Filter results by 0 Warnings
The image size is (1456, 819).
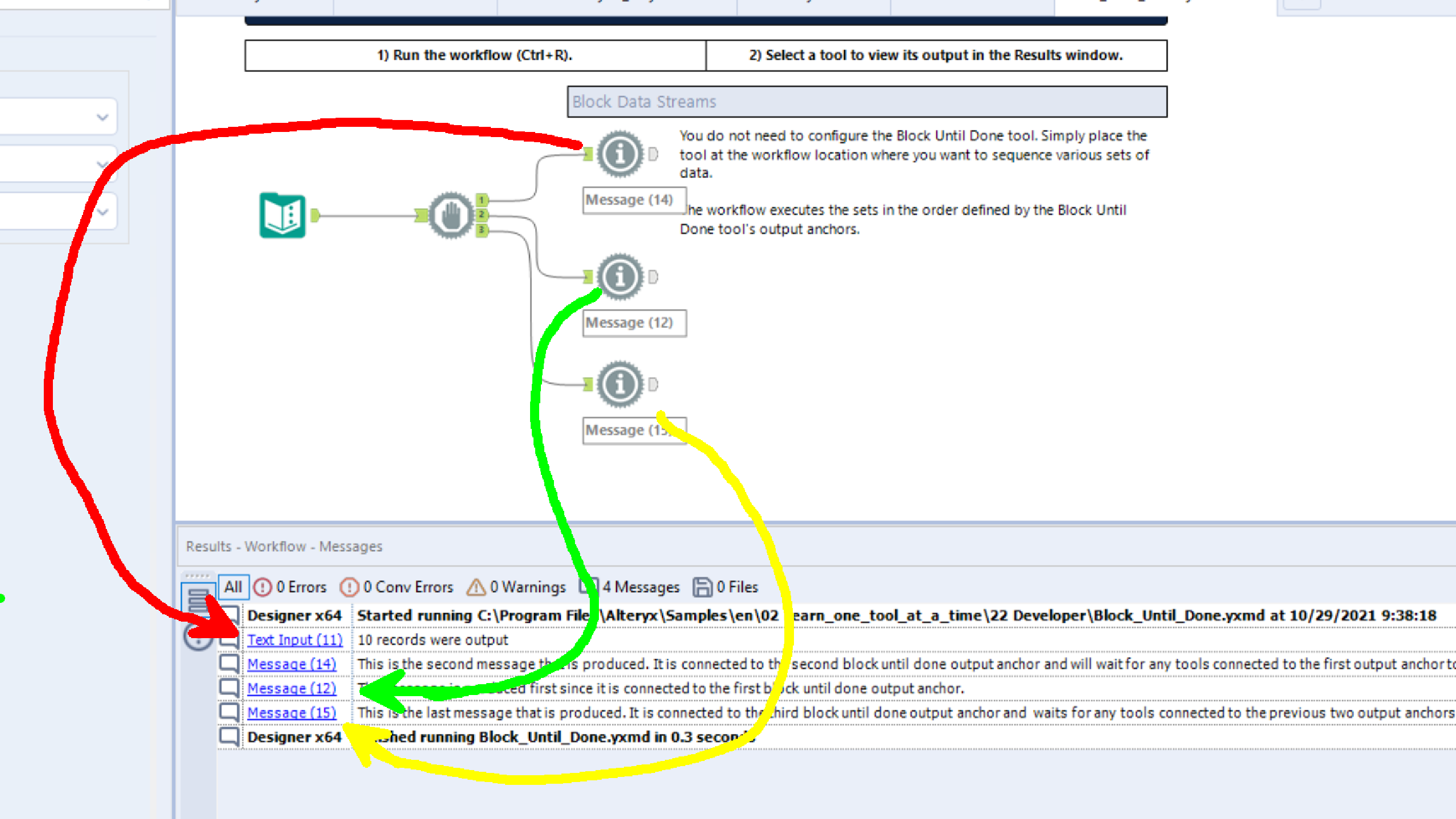click(516, 587)
